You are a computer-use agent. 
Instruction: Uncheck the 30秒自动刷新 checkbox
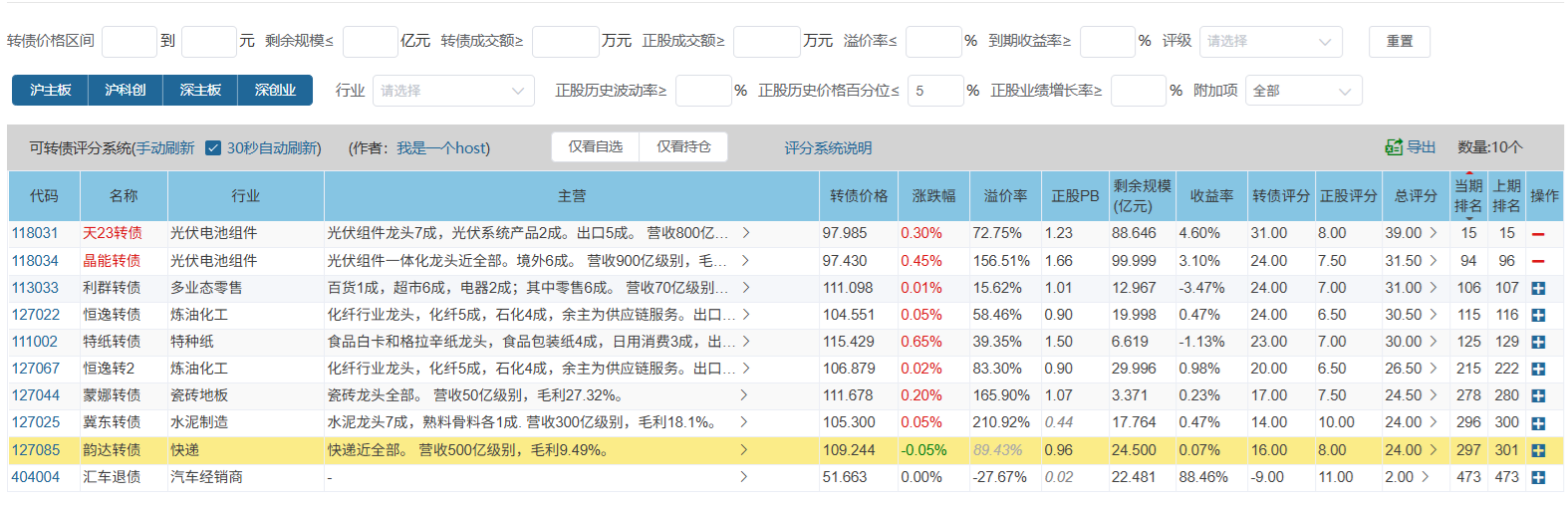(x=213, y=148)
